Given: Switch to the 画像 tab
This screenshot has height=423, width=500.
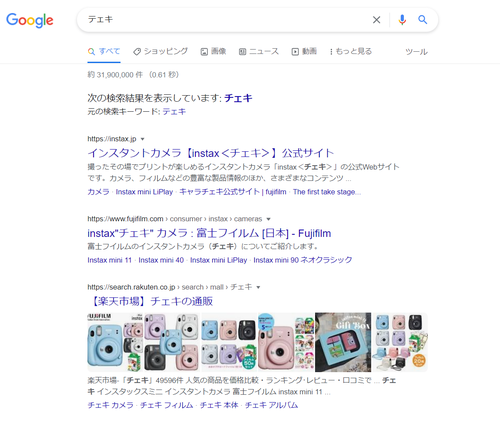Looking at the screenshot, I should [x=213, y=51].
